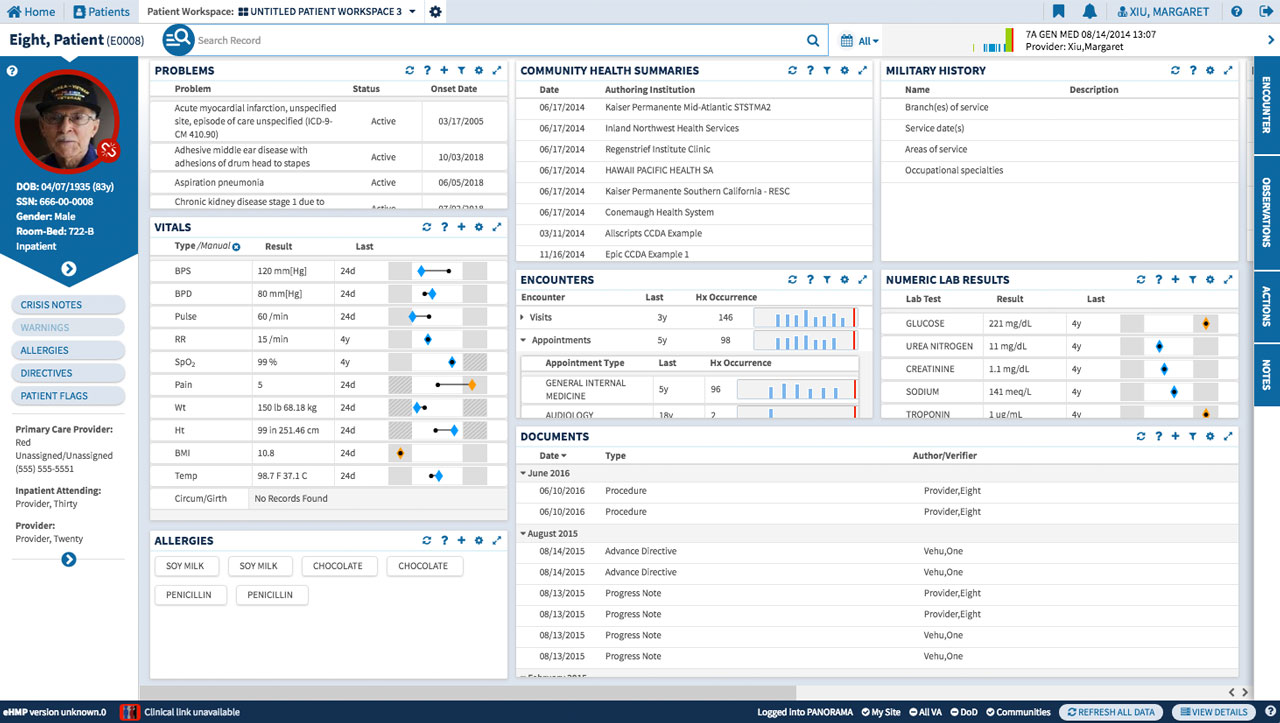1280x723 pixels.
Task: Open bookmarks from top bar icon
Action: pos(1059,12)
